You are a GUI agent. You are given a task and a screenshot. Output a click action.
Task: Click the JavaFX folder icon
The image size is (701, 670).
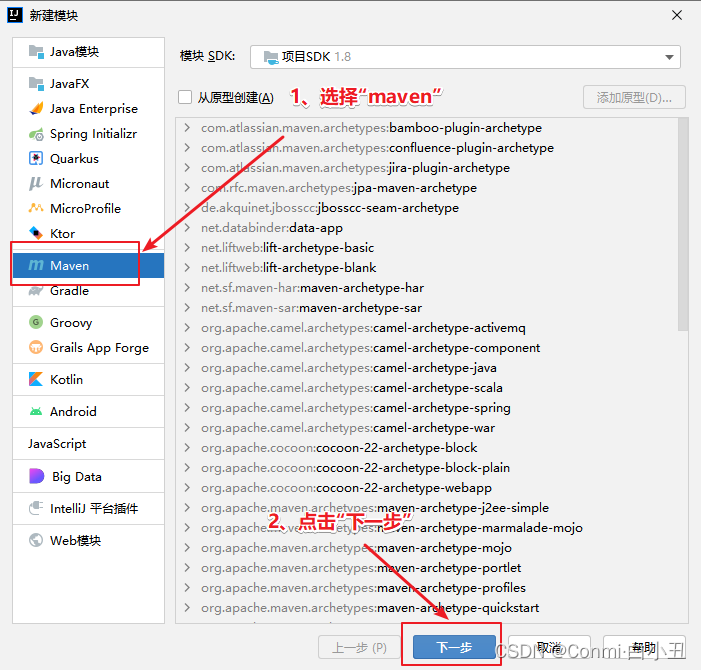pyautogui.click(x=36, y=84)
